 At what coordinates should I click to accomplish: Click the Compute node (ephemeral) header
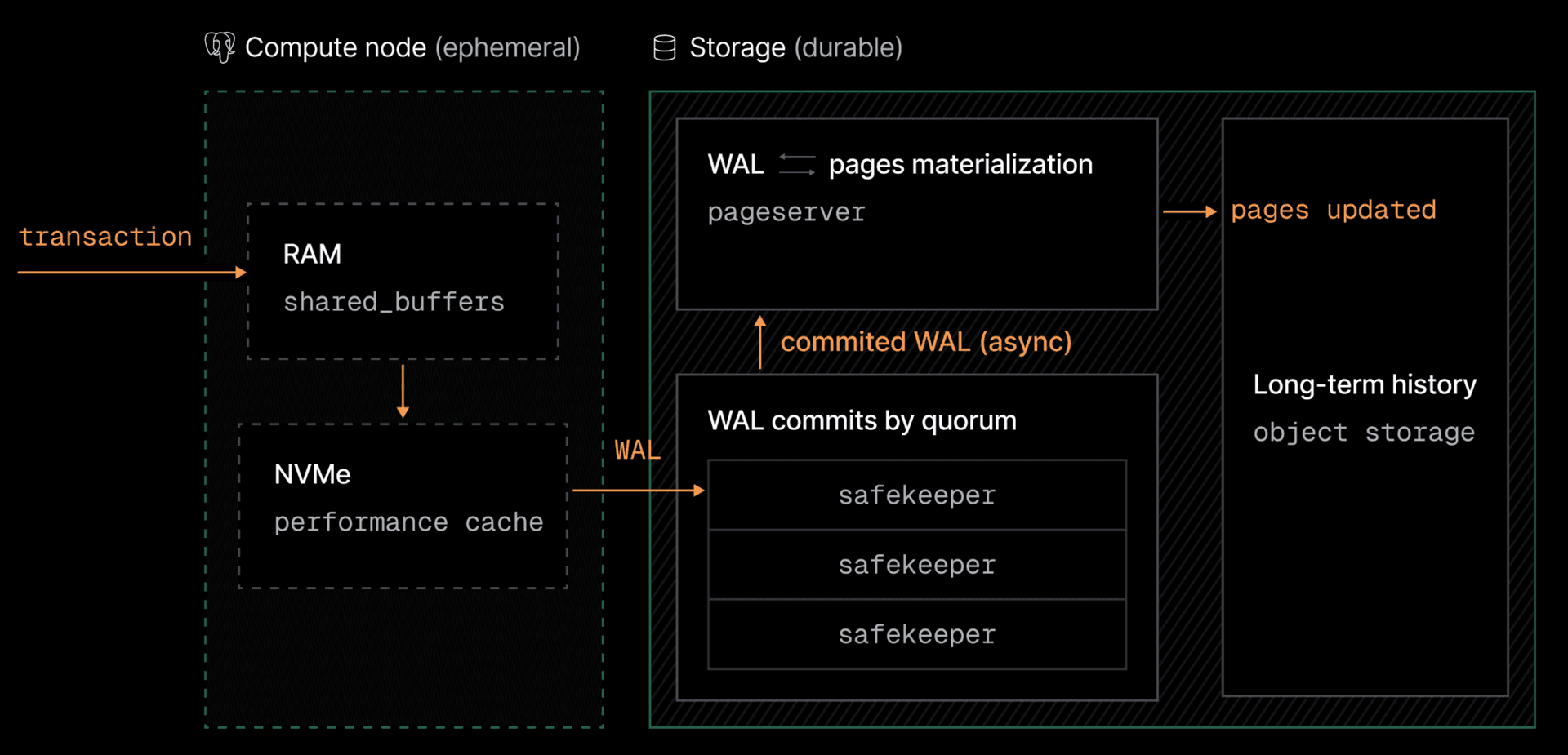pos(413,47)
